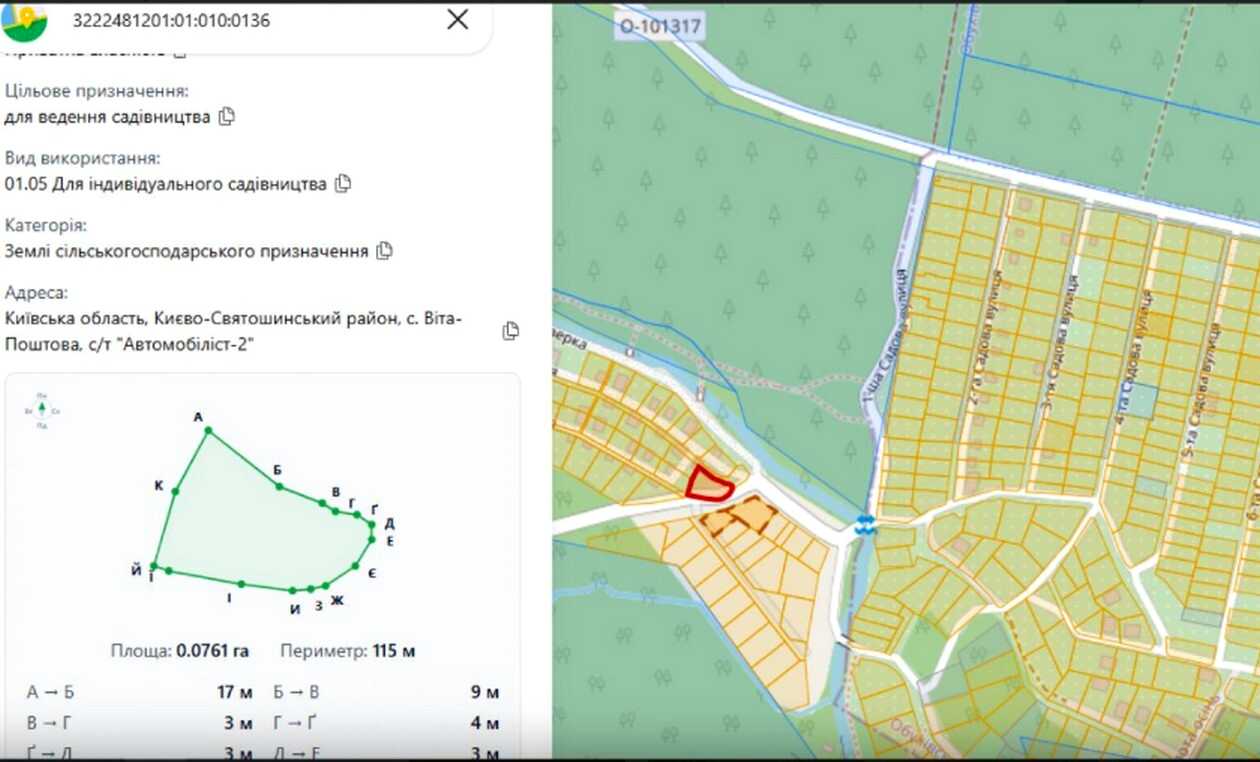Close the parcel info panel
The image size is (1260, 762).
click(x=457, y=20)
